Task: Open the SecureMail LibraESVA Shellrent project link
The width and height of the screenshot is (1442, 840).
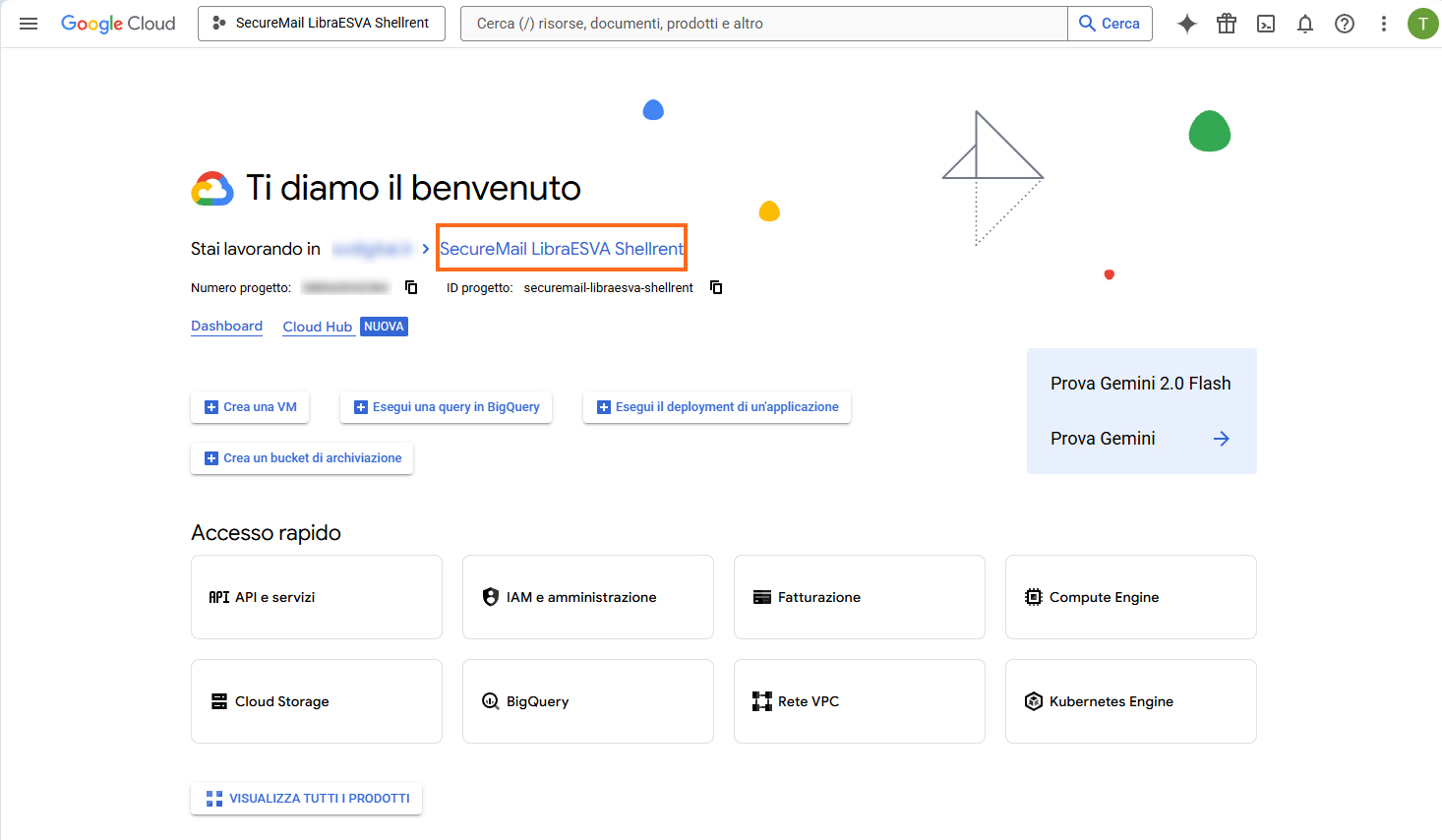Action: pyautogui.click(x=562, y=249)
